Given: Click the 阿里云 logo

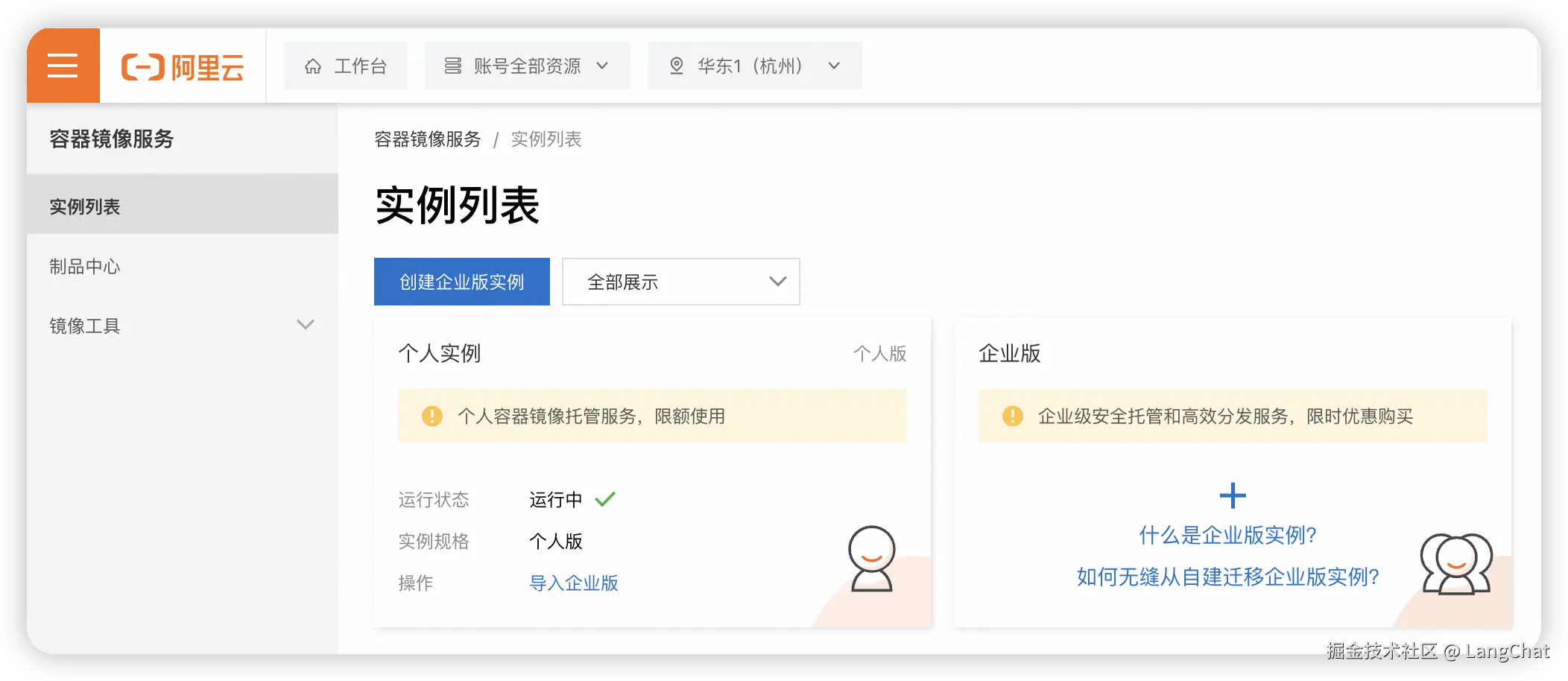Looking at the screenshot, I should coord(183,67).
